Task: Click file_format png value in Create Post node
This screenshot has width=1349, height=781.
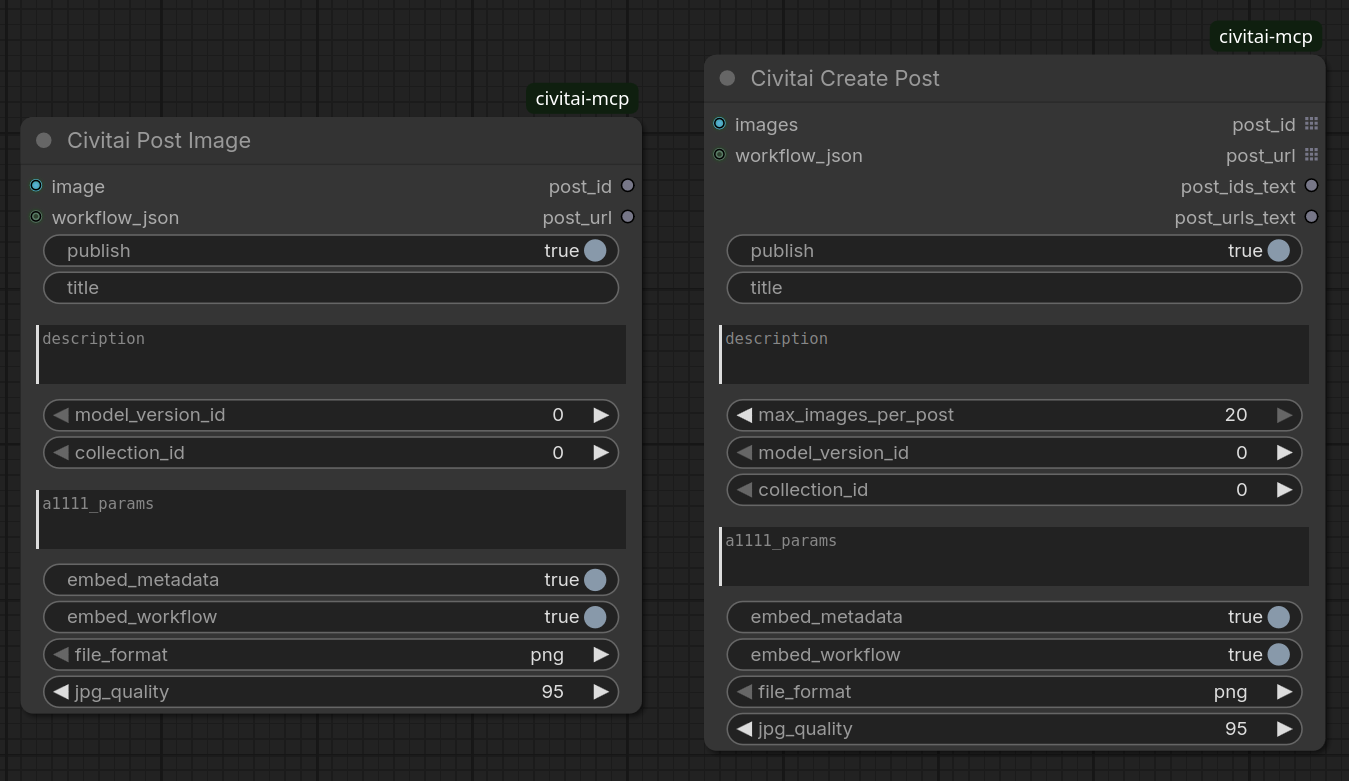Action: coord(1231,692)
